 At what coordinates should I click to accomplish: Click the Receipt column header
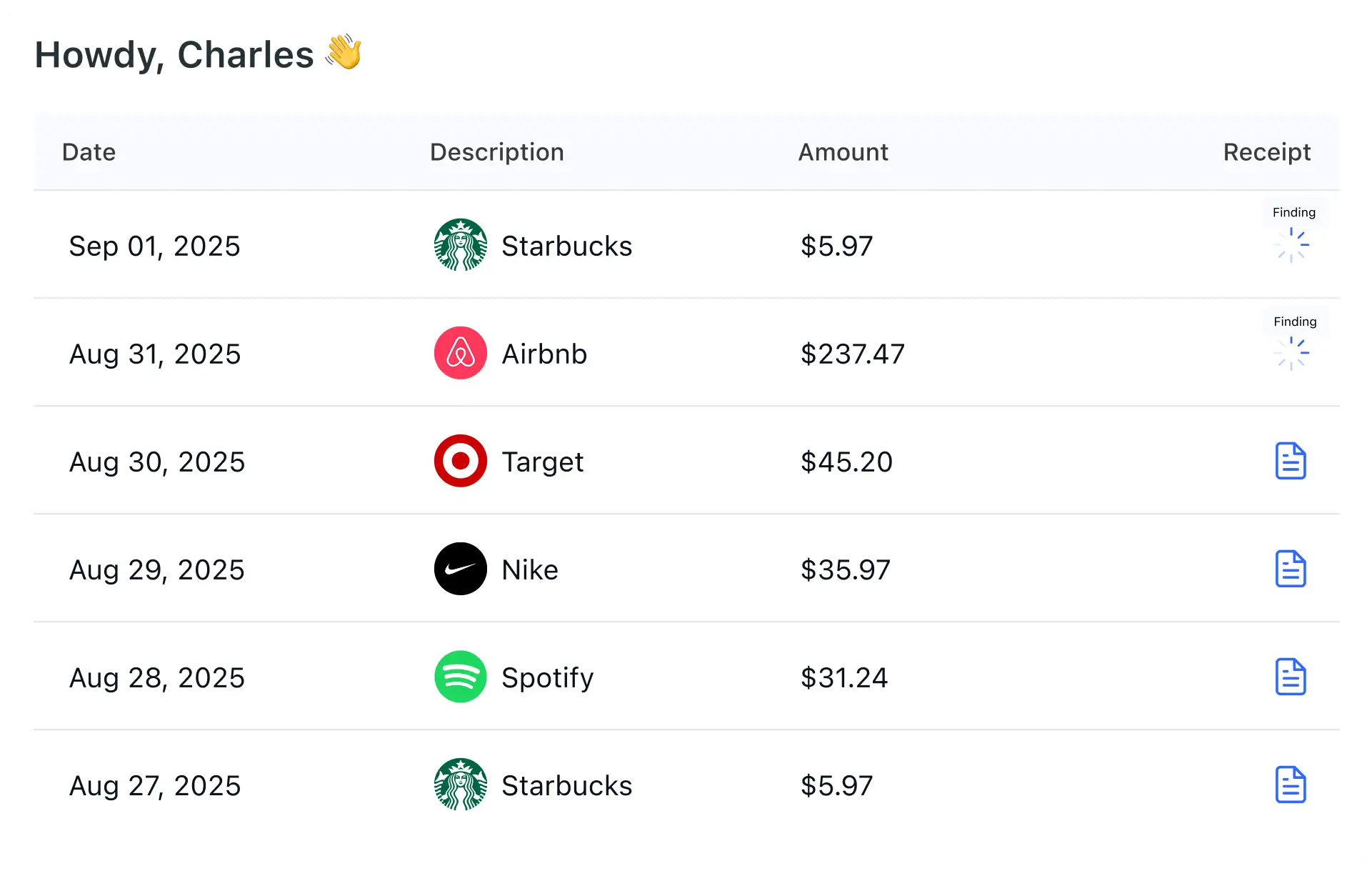(1267, 152)
